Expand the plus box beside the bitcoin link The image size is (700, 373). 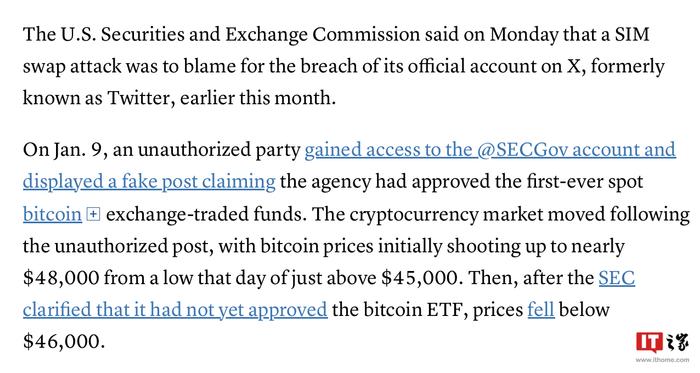(x=93, y=215)
